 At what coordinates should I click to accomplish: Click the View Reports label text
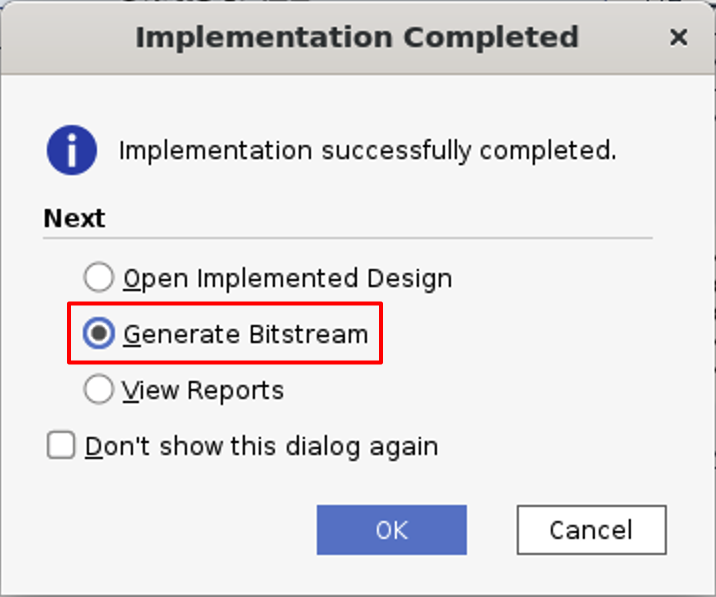pos(203,390)
